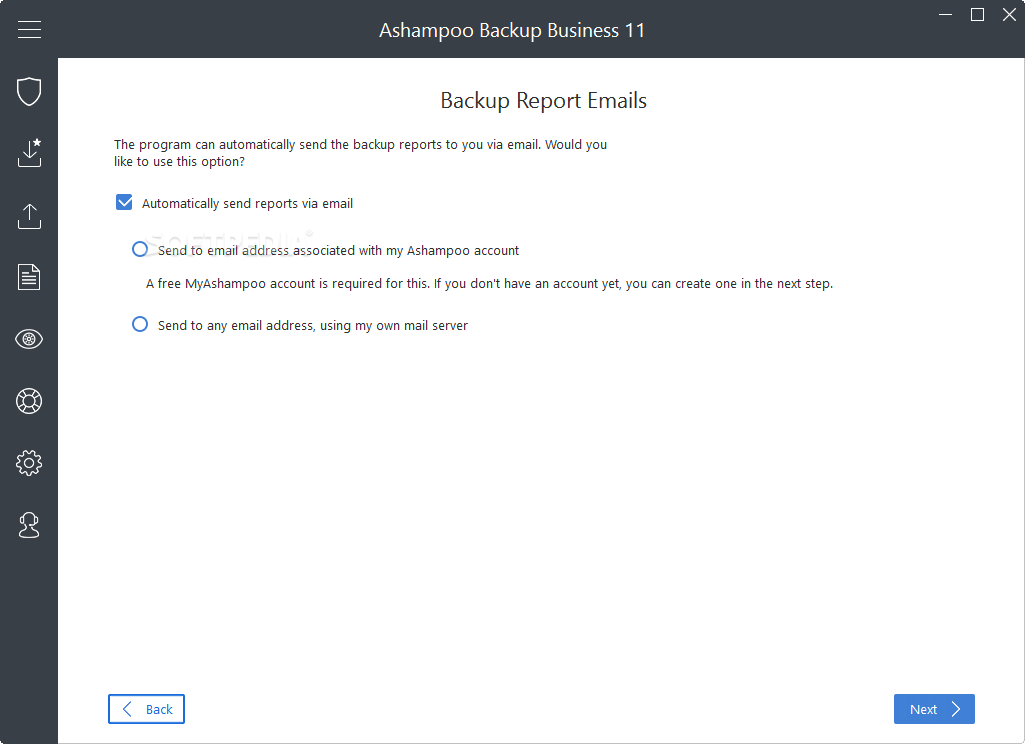This screenshot has height=744, width=1025.
Task: Click the Ashampoo Backup Business 11 title
Action: (x=512, y=30)
